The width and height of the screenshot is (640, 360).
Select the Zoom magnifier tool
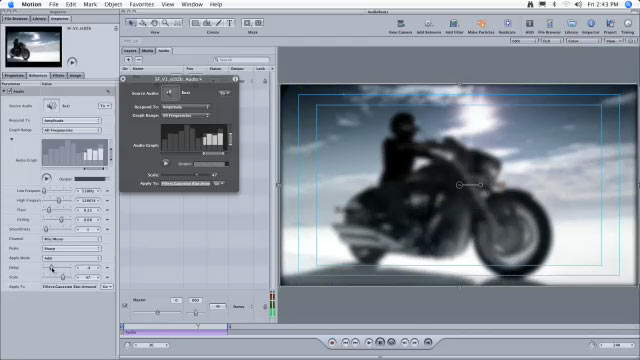tap(165, 23)
